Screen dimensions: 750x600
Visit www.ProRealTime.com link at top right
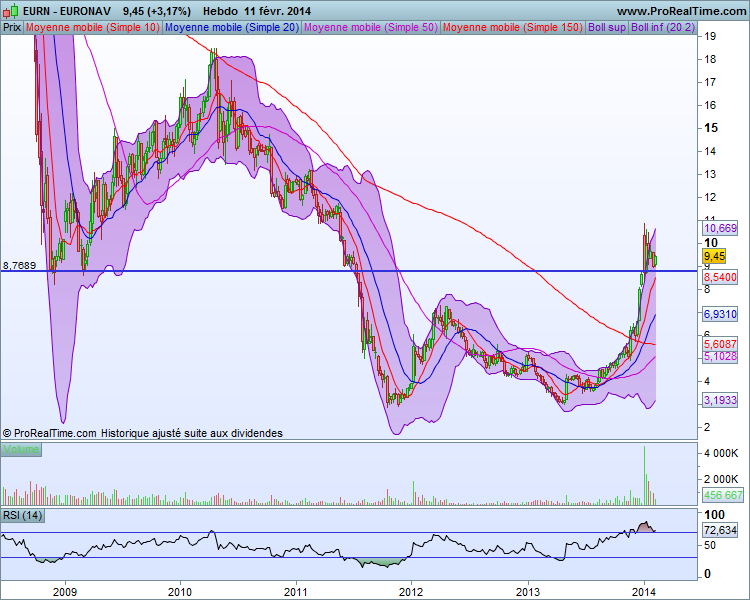point(681,11)
